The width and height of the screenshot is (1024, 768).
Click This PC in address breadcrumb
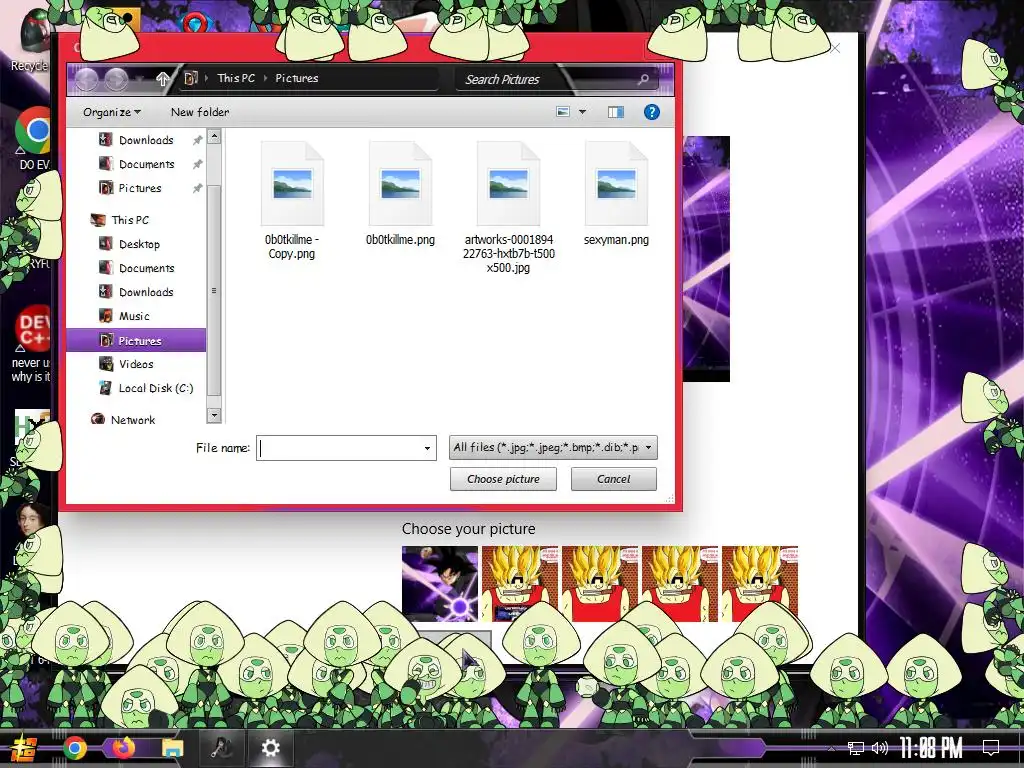[236, 78]
